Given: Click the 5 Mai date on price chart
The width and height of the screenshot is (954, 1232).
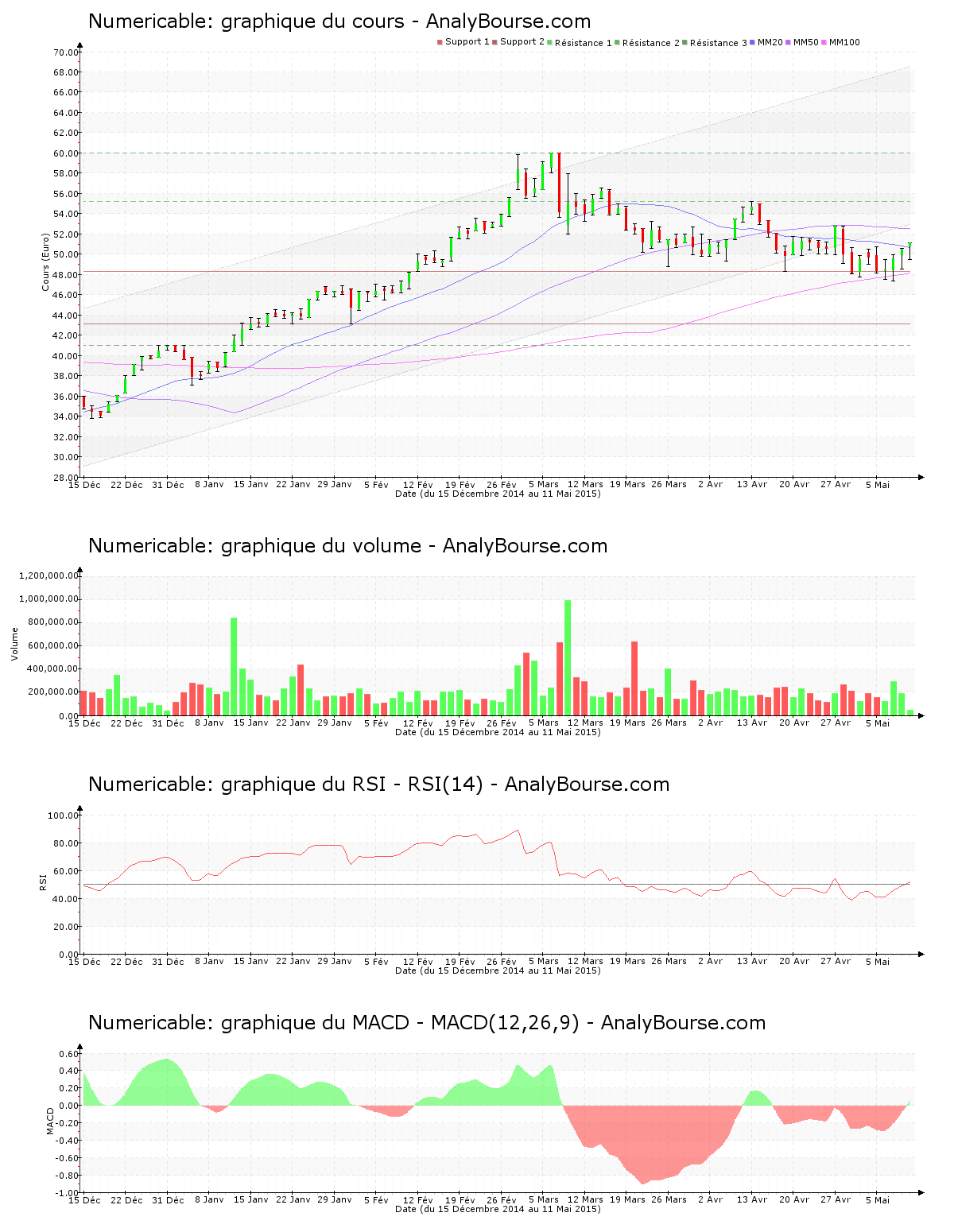Looking at the screenshot, I should pos(878,485).
